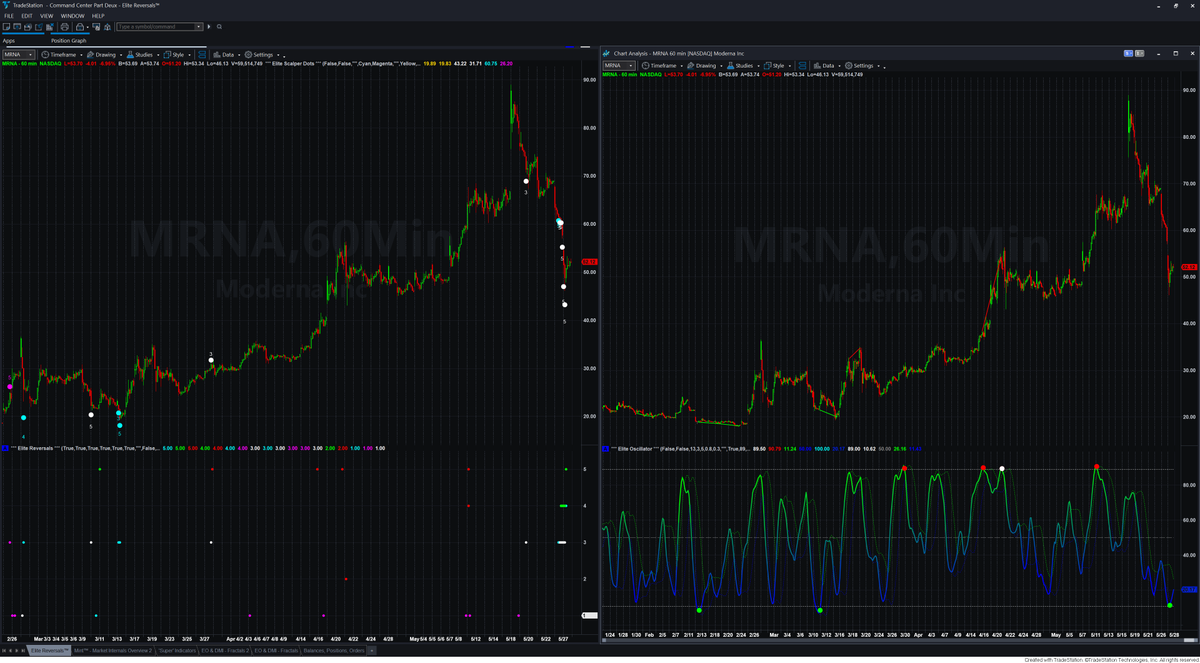1200x663 pixels.
Task: Open the EDIT menu
Action: point(27,16)
